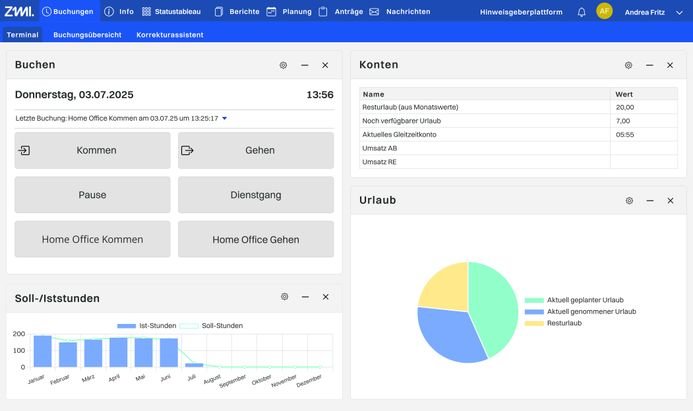Expand the Andrea Fritz user dropdown
Screen dimensions: 693x411
679,12
